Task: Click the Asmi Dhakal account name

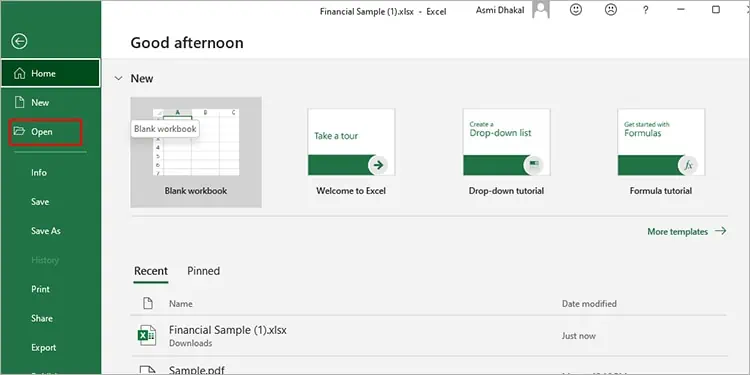Action: pos(500,10)
